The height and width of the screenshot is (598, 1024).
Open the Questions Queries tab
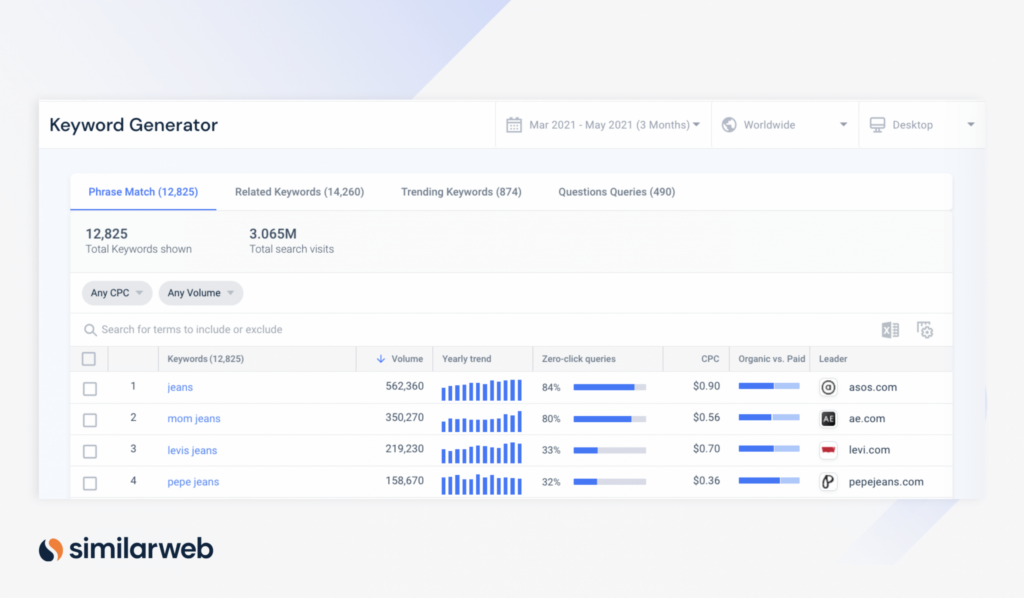point(616,191)
